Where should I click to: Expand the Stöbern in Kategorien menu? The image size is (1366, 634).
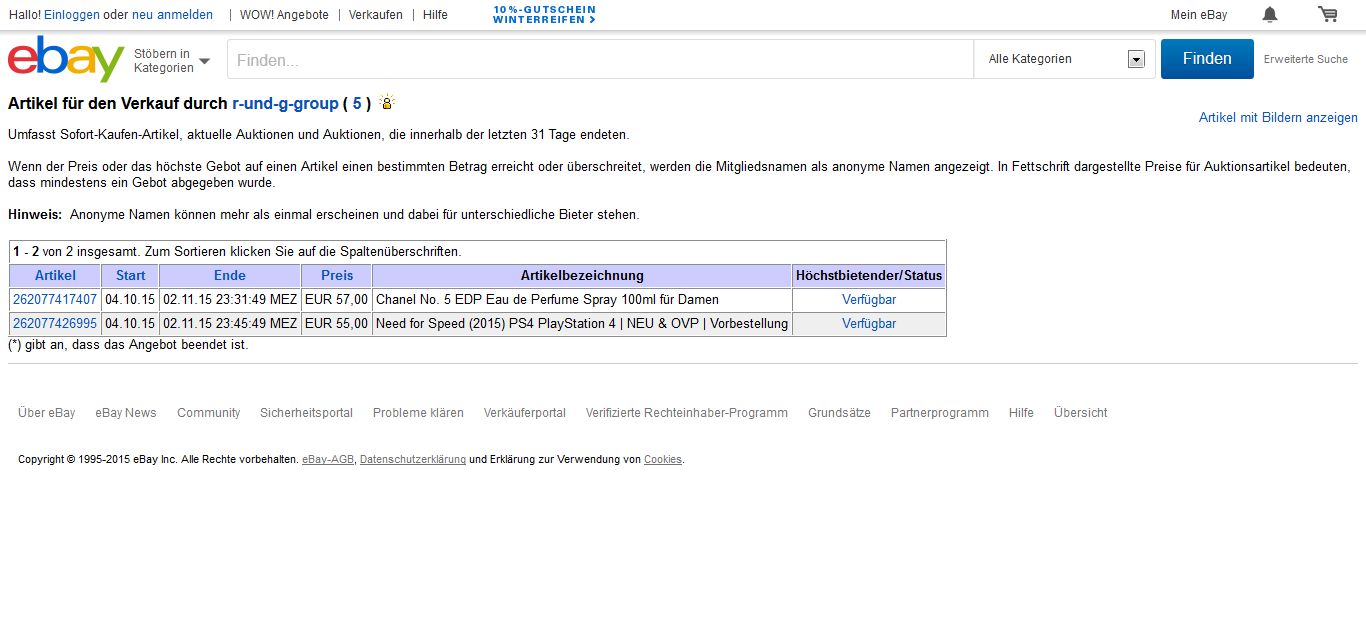click(x=171, y=60)
